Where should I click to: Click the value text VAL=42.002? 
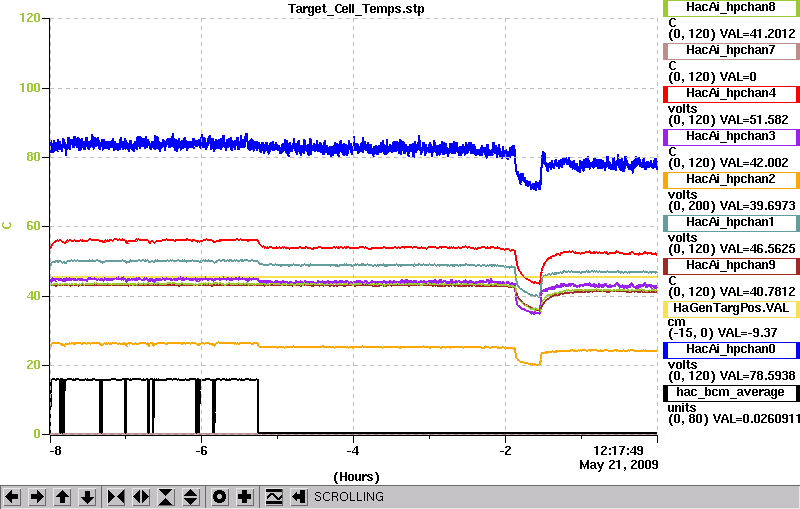coord(754,163)
